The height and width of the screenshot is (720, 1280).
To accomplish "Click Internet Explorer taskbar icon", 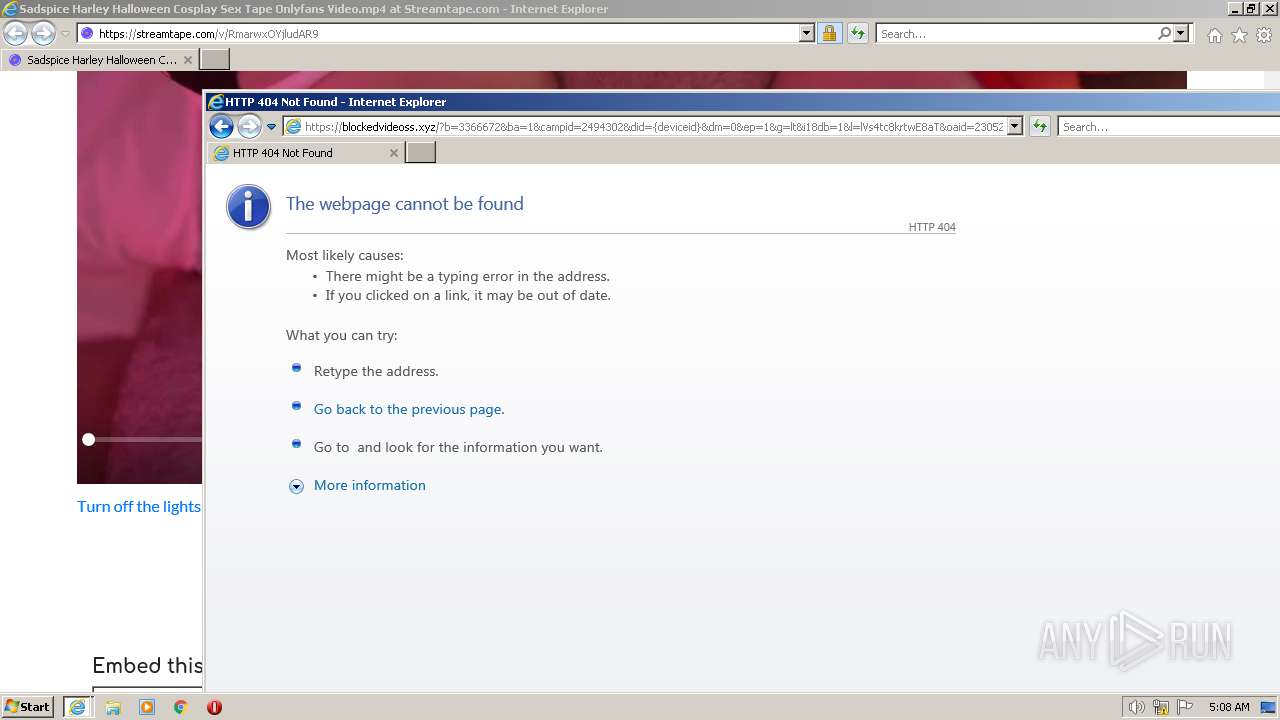I will pos(77,707).
